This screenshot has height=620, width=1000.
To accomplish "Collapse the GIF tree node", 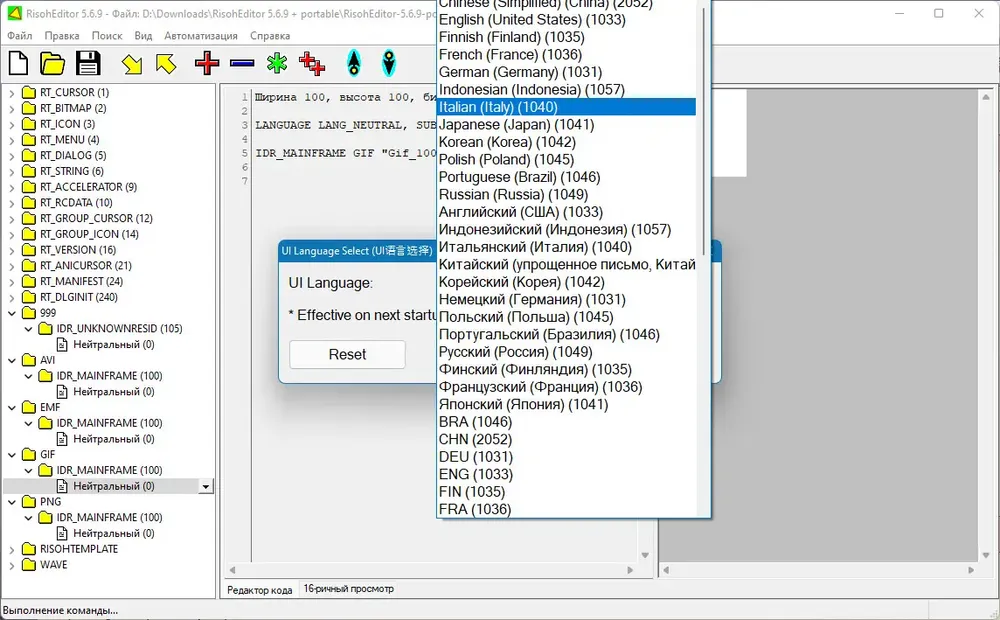I will coord(11,455).
